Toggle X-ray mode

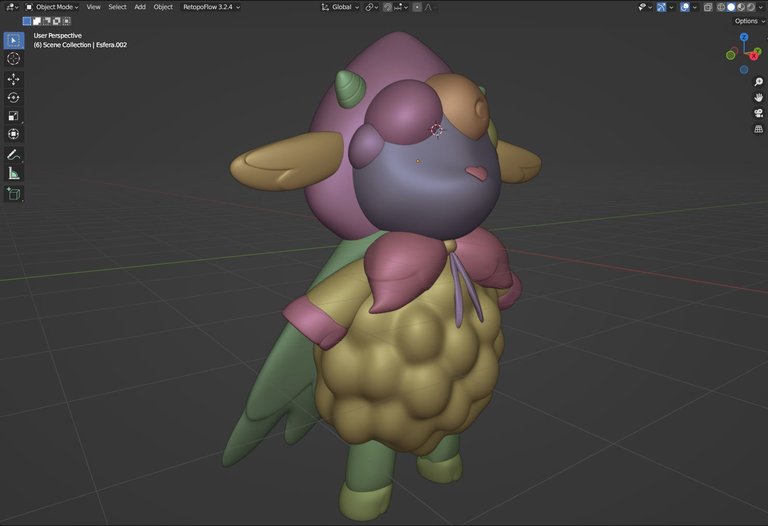click(x=708, y=7)
